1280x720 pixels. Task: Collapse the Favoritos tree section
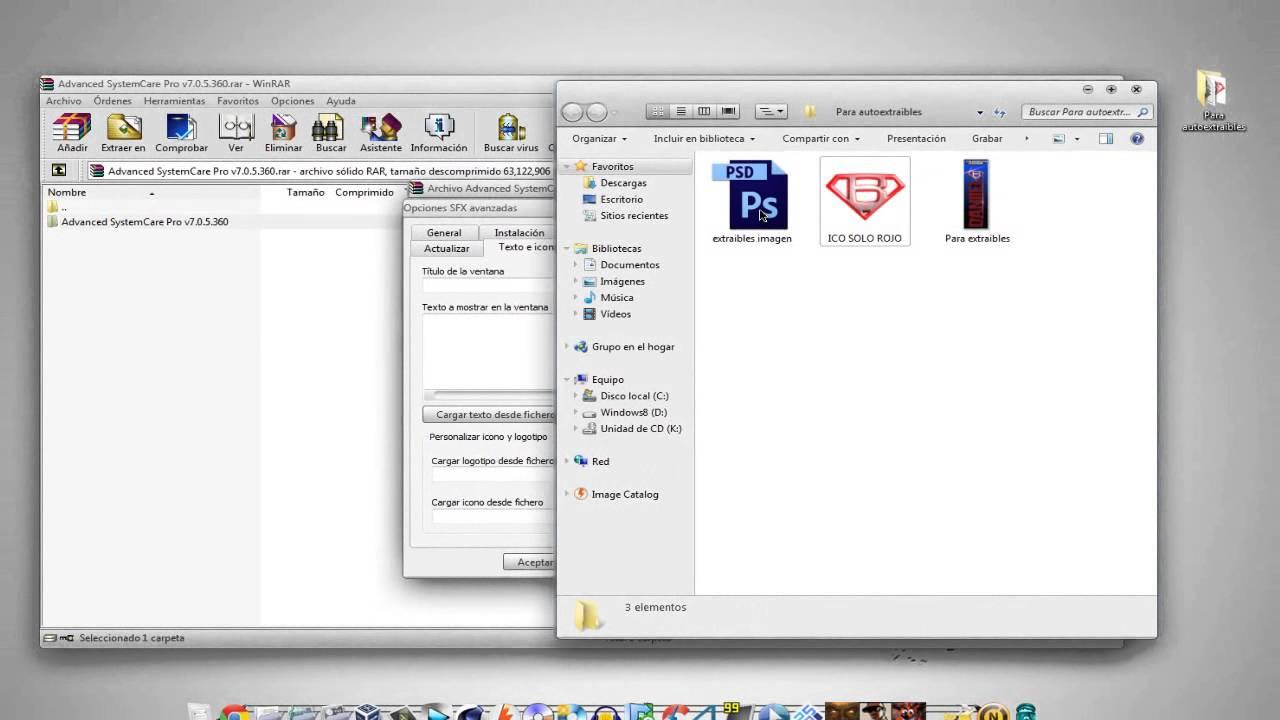(x=567, y=167)
